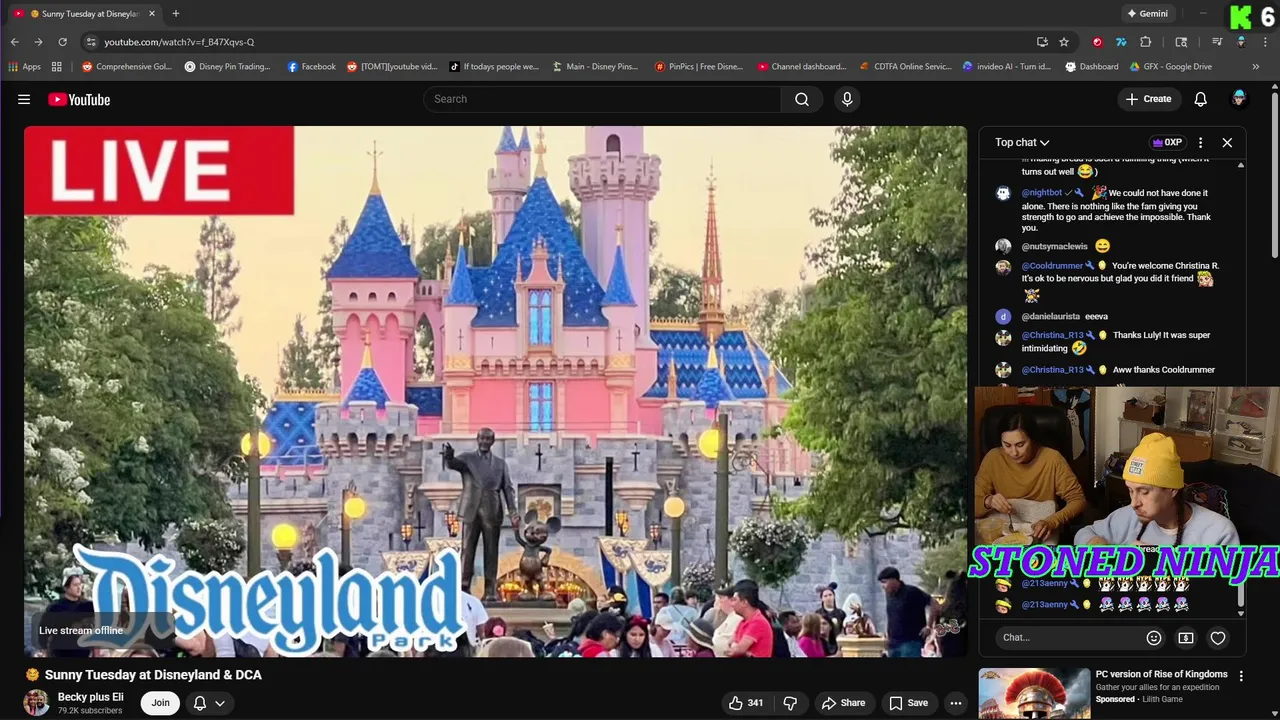This screenshot has width=1280, height=720.
Task: Open the sponsored ad options menu
Action: click(x=1241, y=676)
